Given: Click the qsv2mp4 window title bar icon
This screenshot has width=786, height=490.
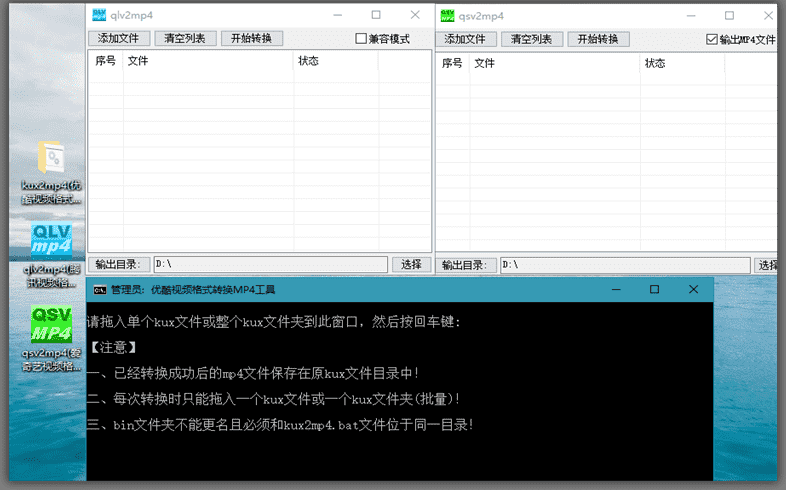Looking at the screenshot, I should [447, 16].
